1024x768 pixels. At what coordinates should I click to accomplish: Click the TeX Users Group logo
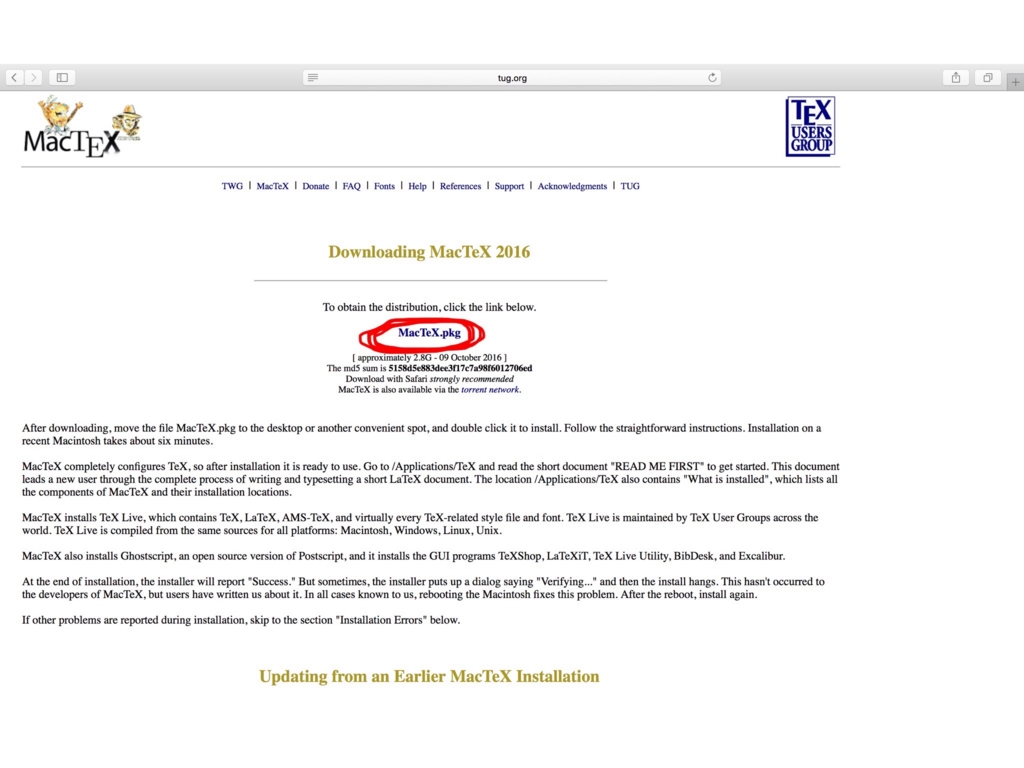point(810,126)
